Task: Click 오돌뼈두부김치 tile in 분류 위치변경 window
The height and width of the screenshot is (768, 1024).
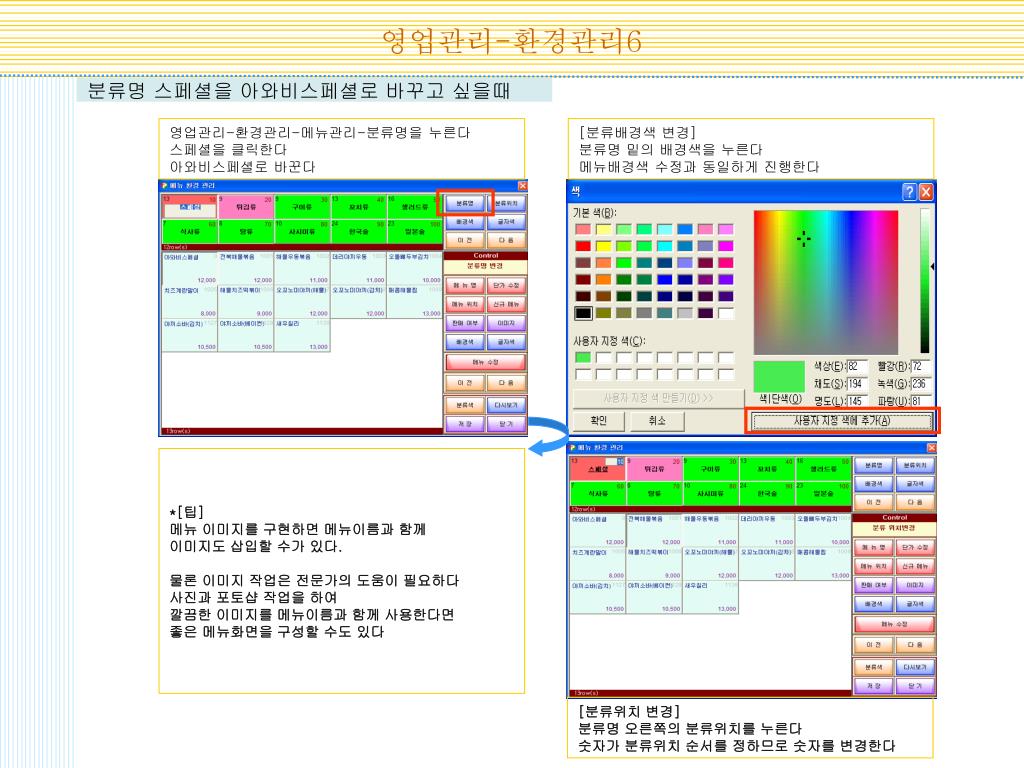Action: [824, 530]
